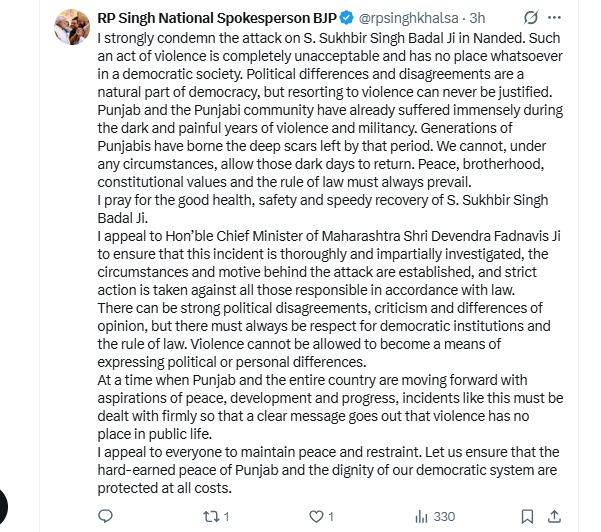This screenshot has width=601, height=532.
Task: Click the 330 views count
Action: point(444,517)
